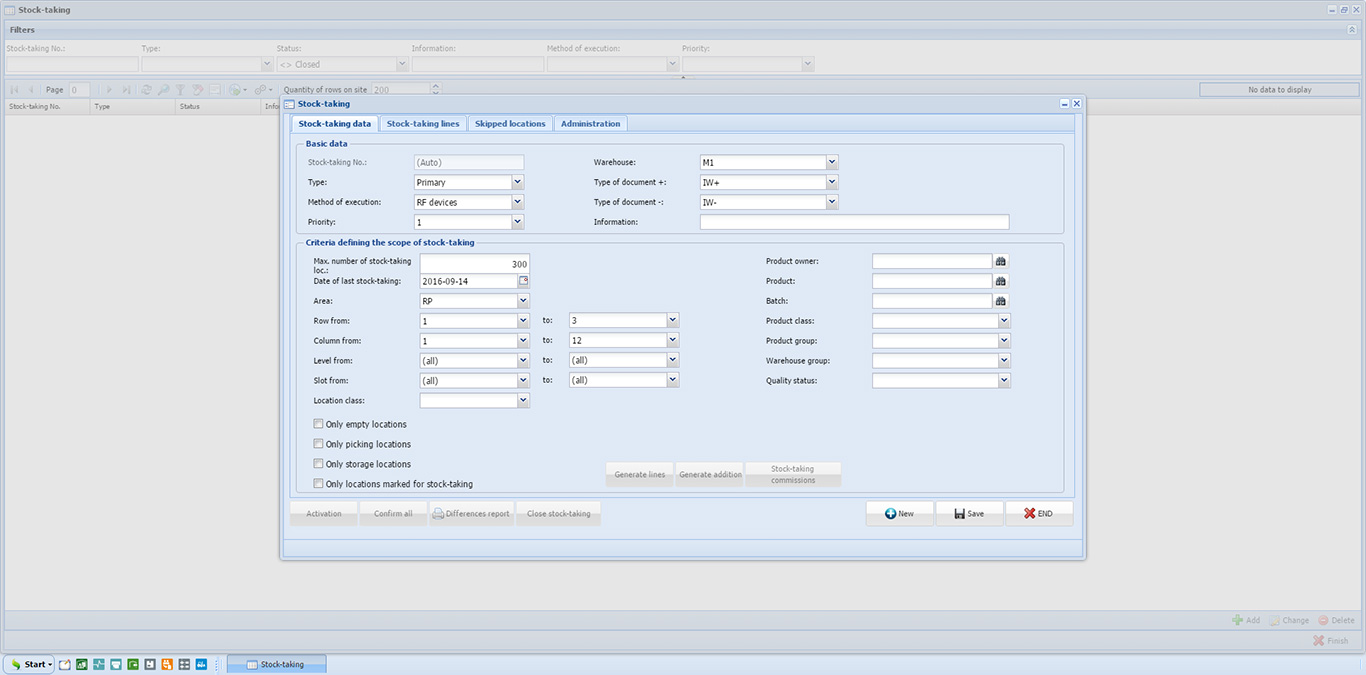
Task: Expand the Area dropdown showing RP
Action: coord(523,301)
